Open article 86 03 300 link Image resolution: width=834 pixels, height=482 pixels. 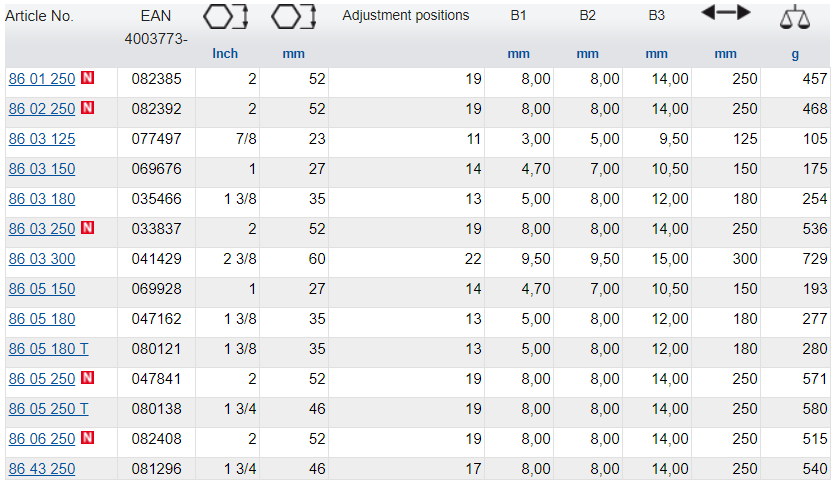(41, 259)
